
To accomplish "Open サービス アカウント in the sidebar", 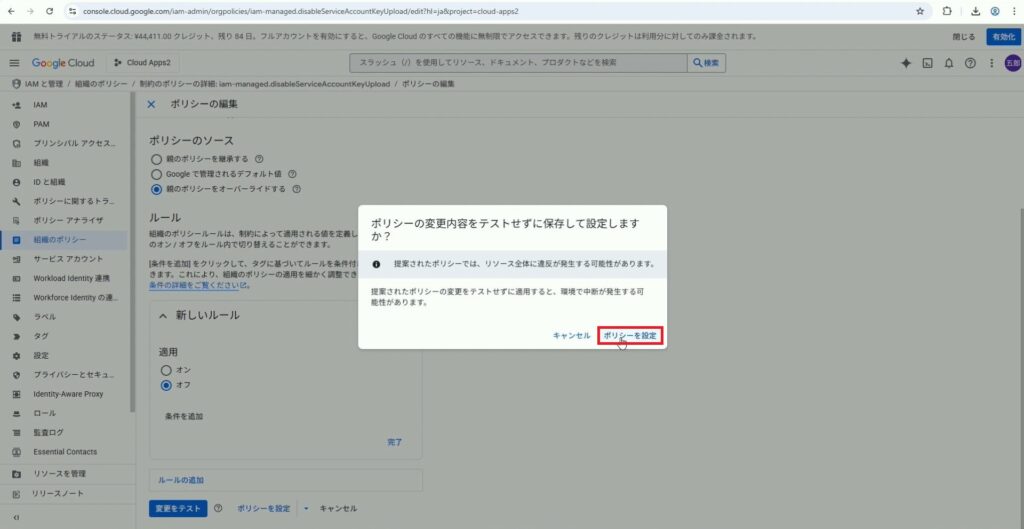I will click(x=67, y=258).
